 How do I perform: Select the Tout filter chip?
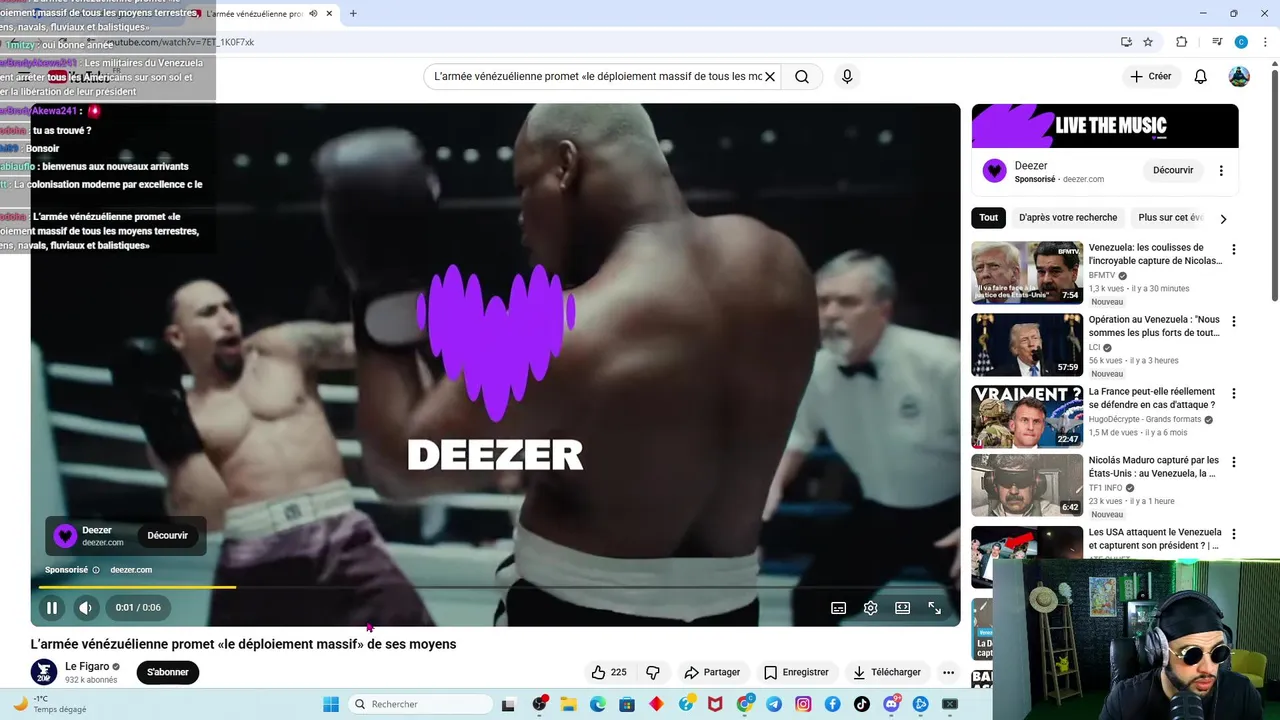coord(989,217)
